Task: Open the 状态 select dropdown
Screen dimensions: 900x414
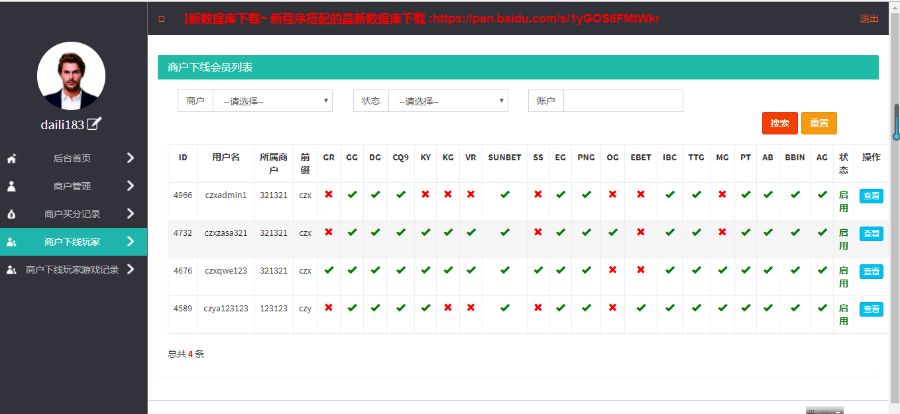Action: point(448,100)
